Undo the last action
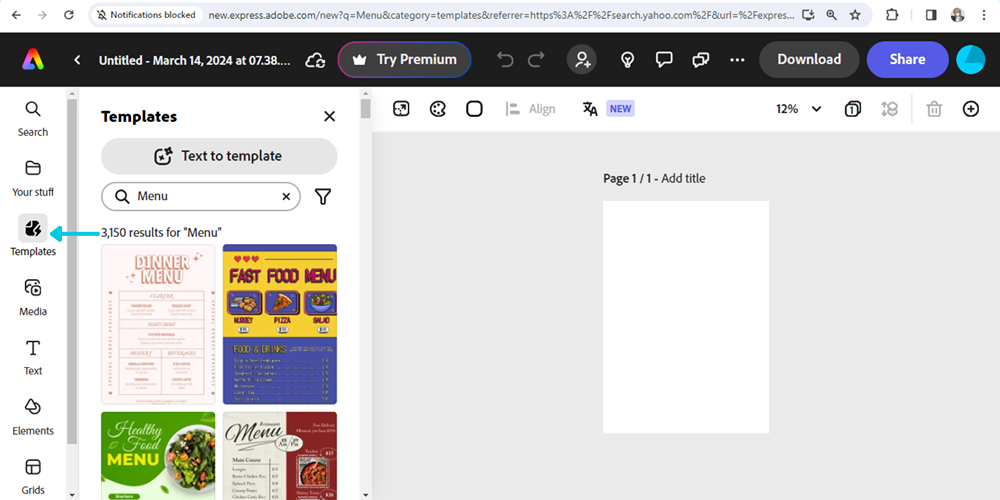This screenshot has height=500, width=1000. pyautogui.click(x=505, y=60)
